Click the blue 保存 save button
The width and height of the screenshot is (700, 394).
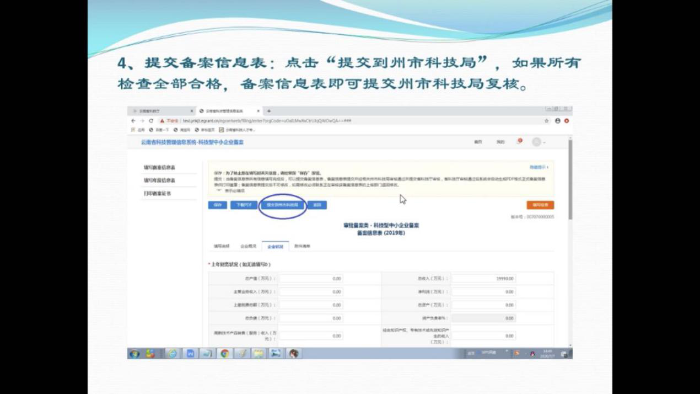(x=217, y=205)
